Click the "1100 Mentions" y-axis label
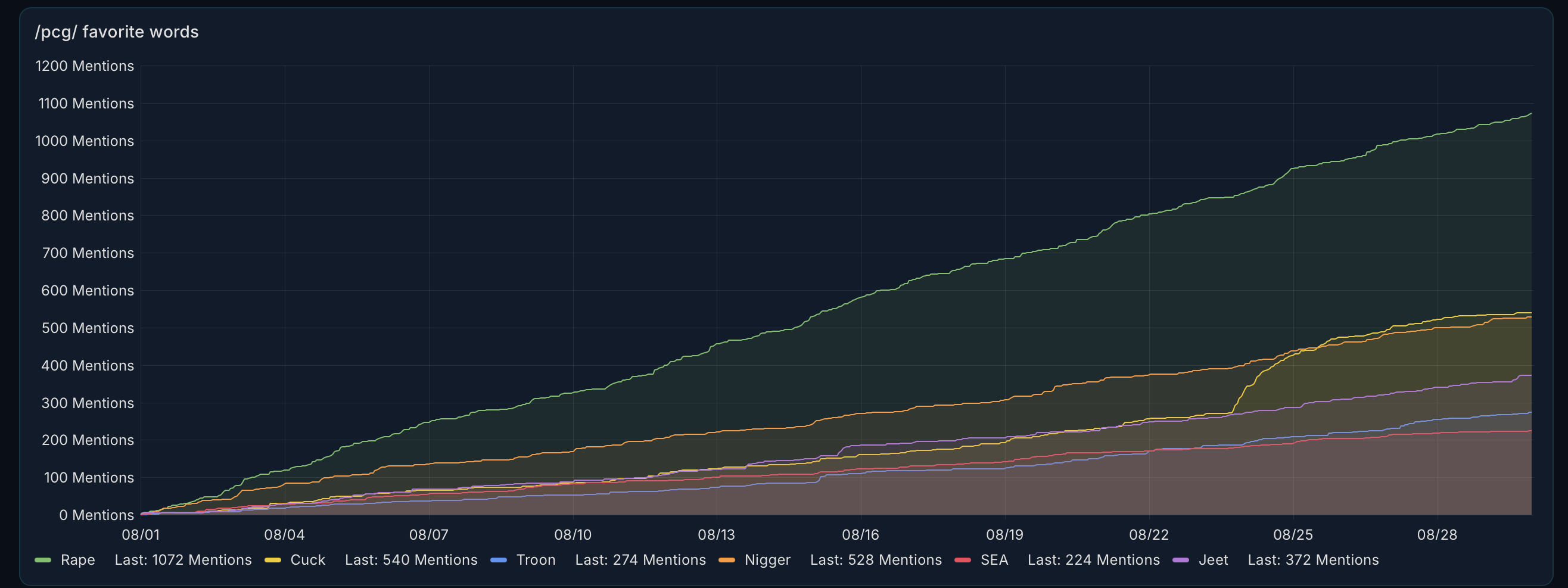The image size is (1568, 588). point(86,104)
